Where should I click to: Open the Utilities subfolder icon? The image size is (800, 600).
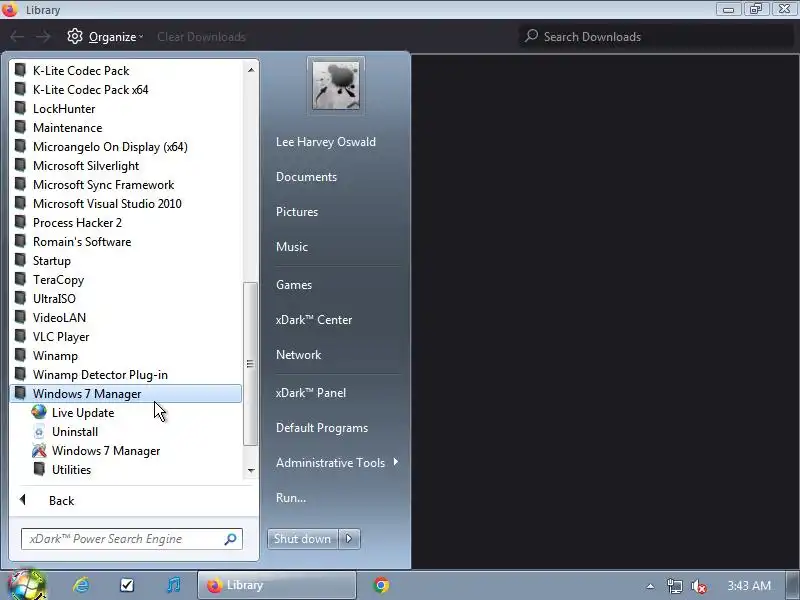[39, 469]
